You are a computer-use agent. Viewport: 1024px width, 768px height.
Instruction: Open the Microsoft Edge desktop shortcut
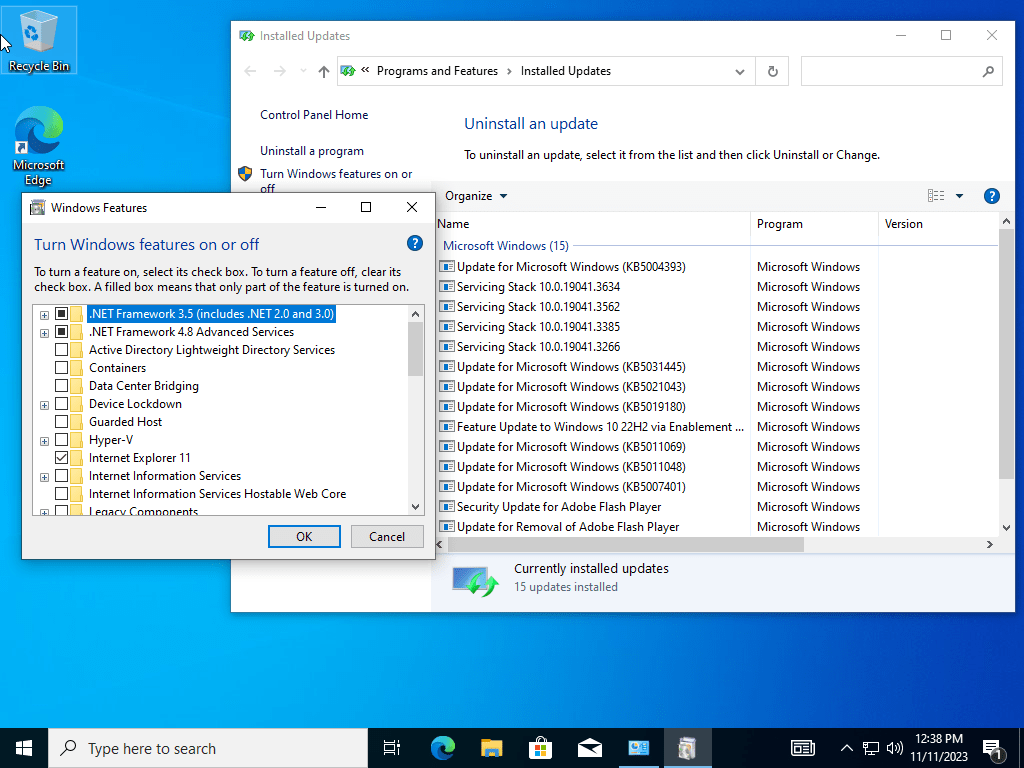coord(39,146)
